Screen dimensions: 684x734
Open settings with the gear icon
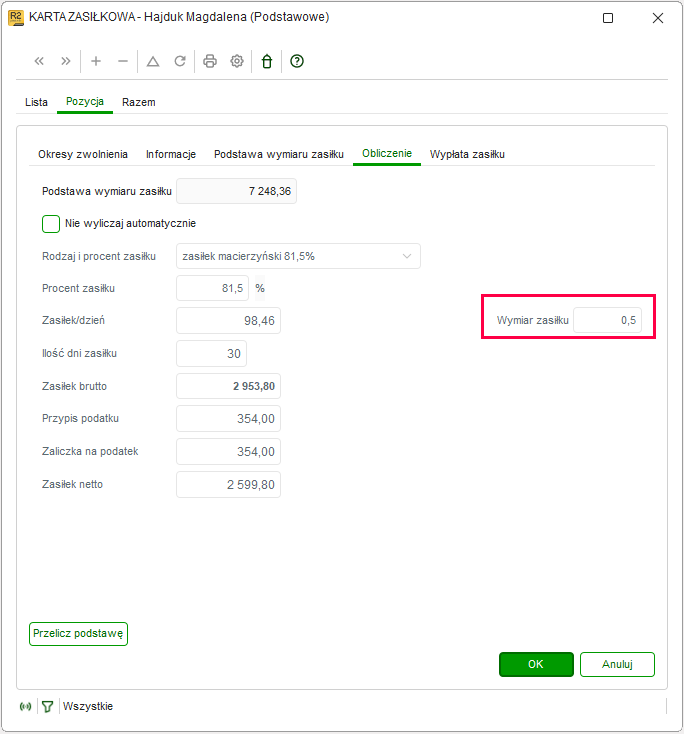237,61
